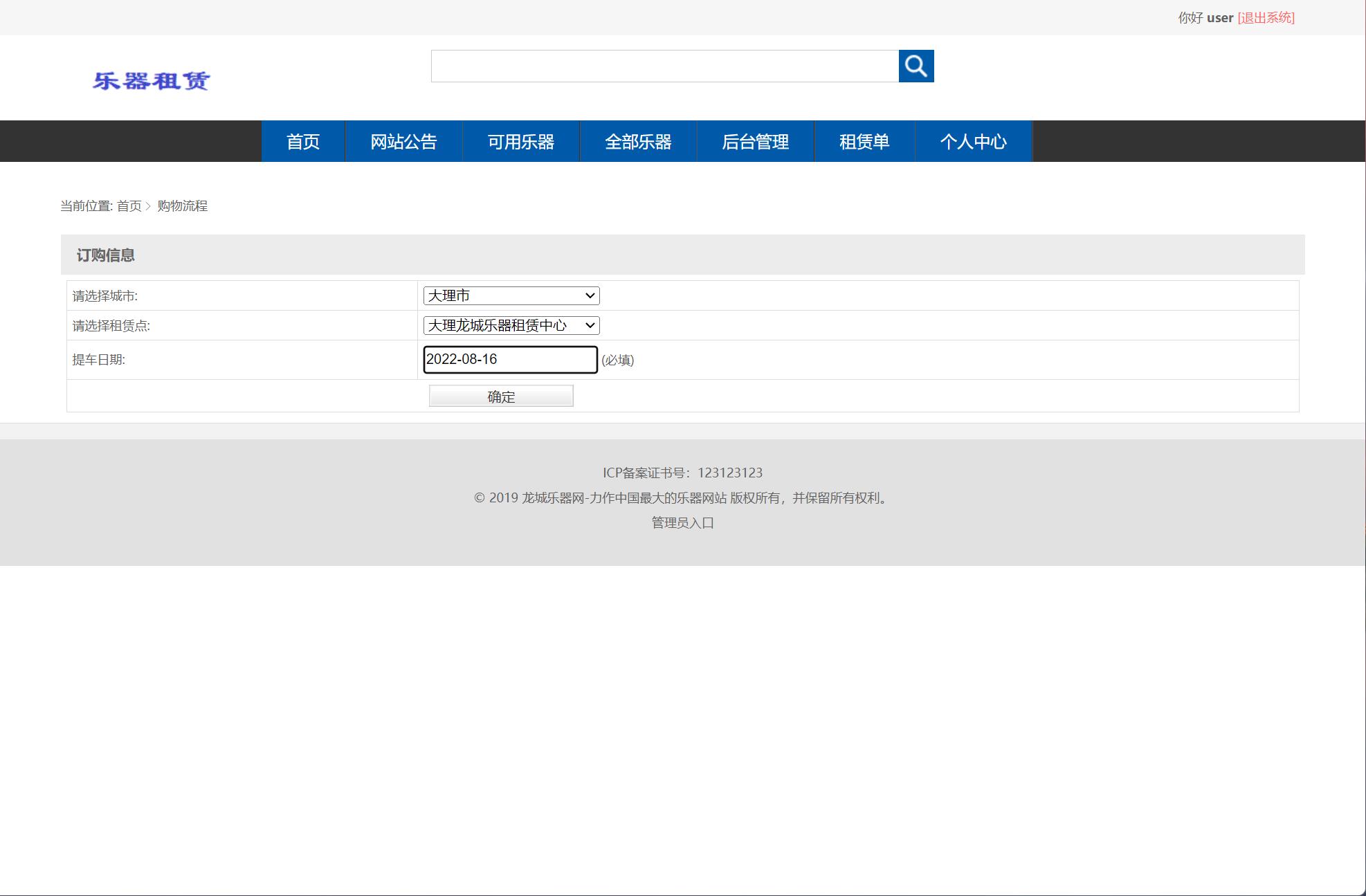Click the 购物流程 breadcrumb label
The width and height of the screenshot is (1366, 896).
[183, 206]
